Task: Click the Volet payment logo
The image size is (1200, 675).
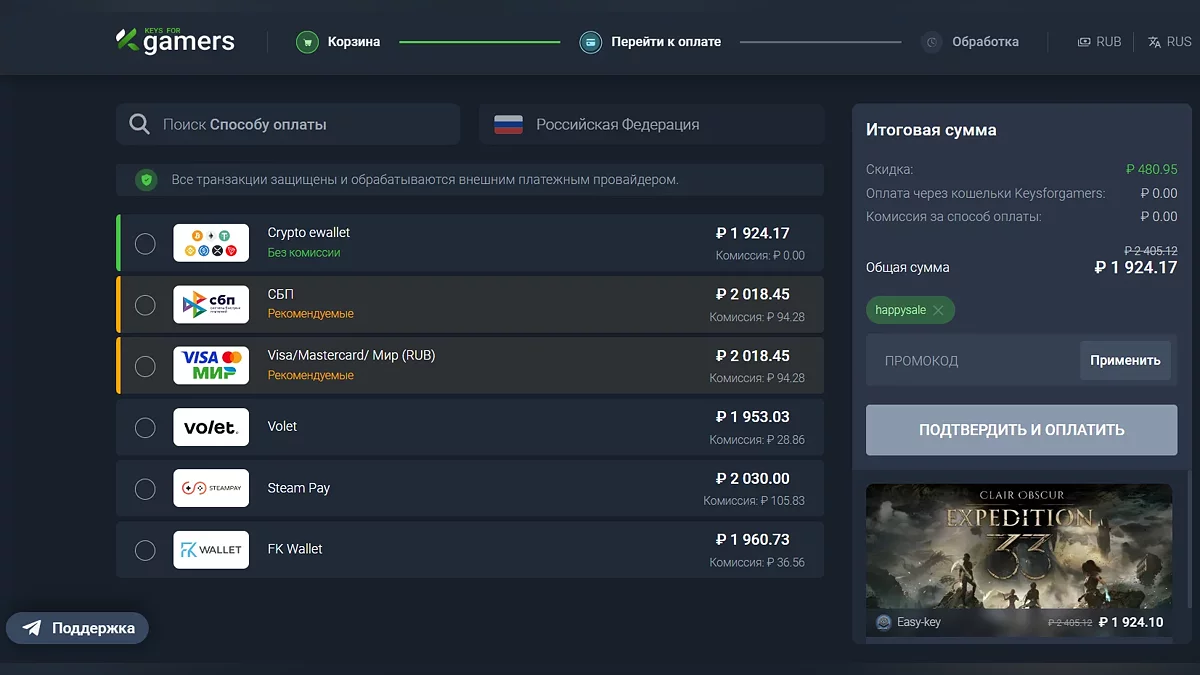Action: pyautogui.click(x=211, y=427)
